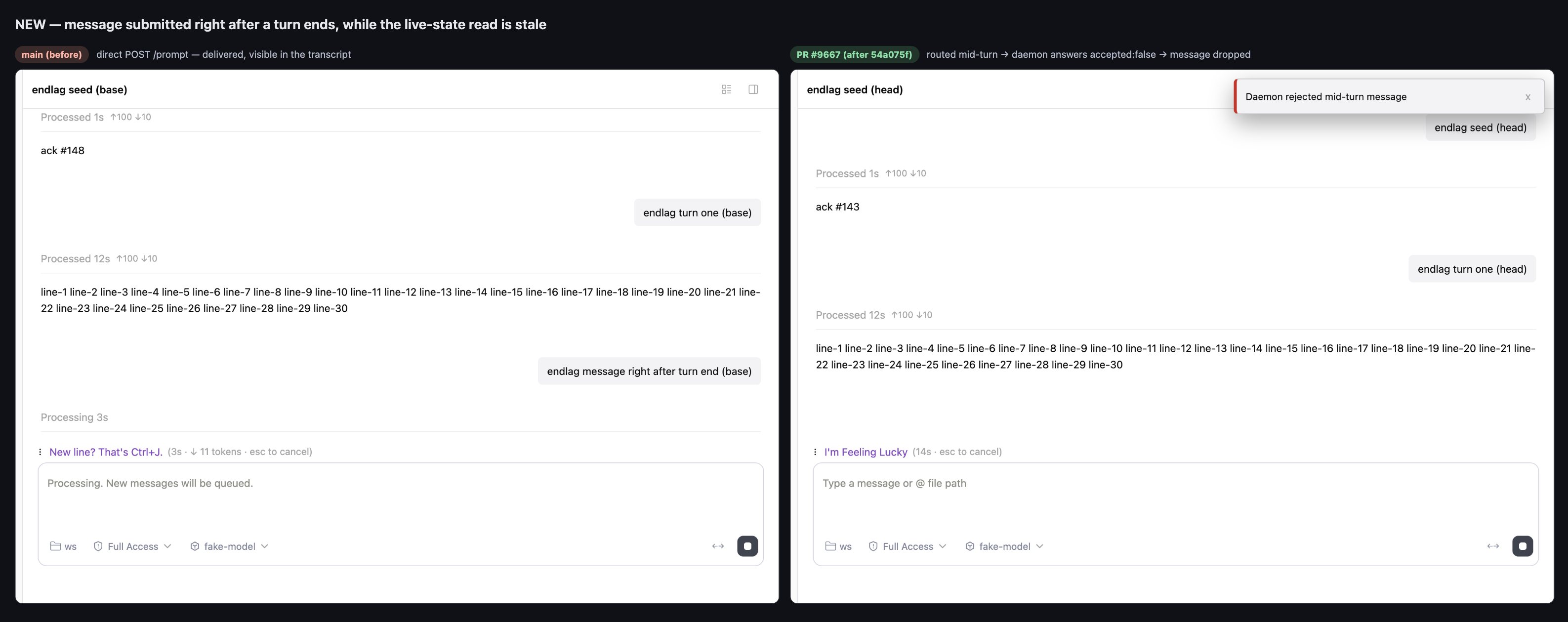Click the left queued-messages input field
1568x622 pixels.
point(400,497)
